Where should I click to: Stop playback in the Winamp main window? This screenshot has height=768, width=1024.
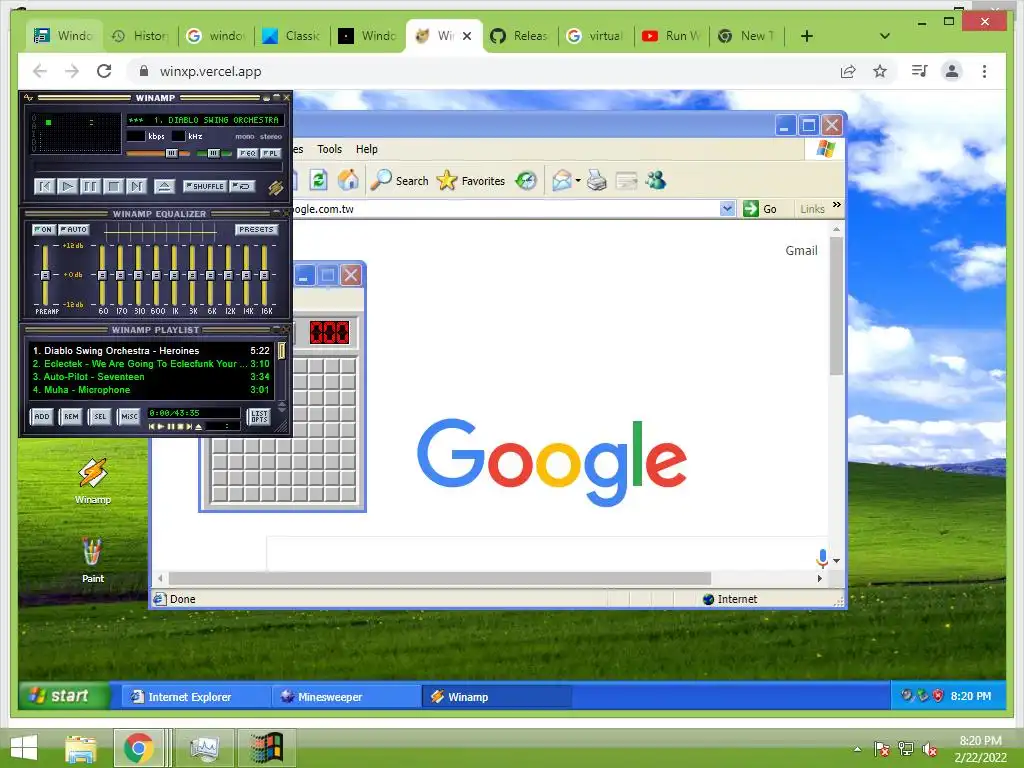[x=114, y=187]
